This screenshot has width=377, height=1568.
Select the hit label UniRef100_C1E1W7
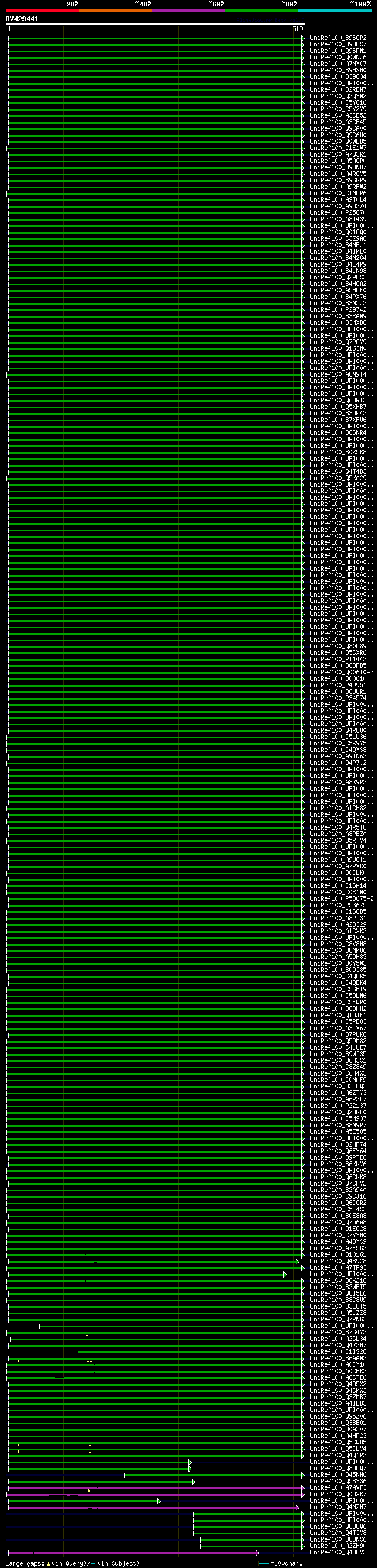click(338, 148)
